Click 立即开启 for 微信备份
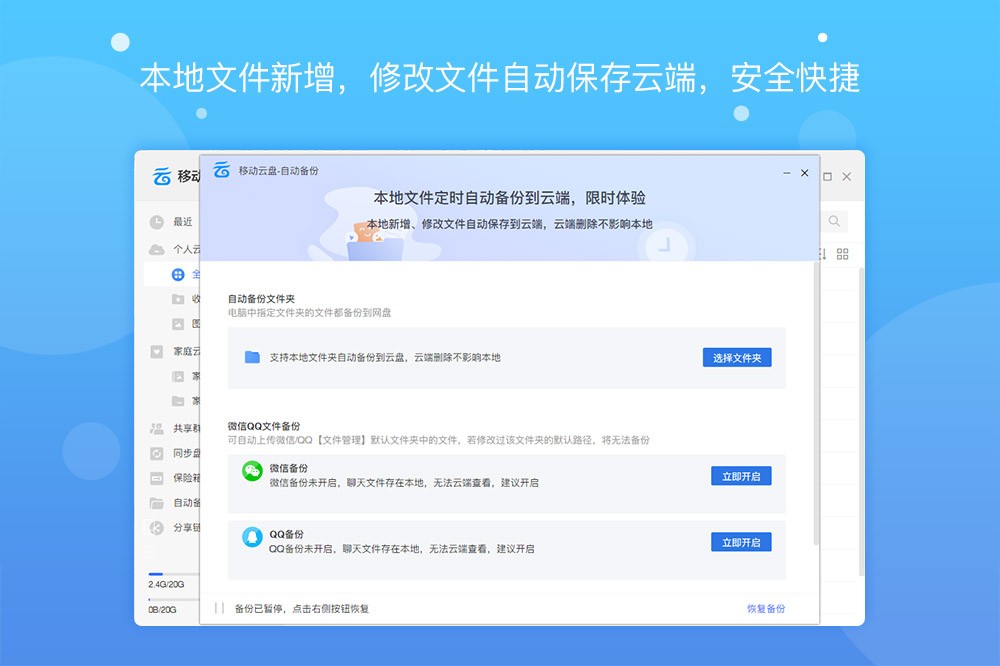The height and width of the screenshot is (666, 1000). pyautogui.click(x=741, y=476)
